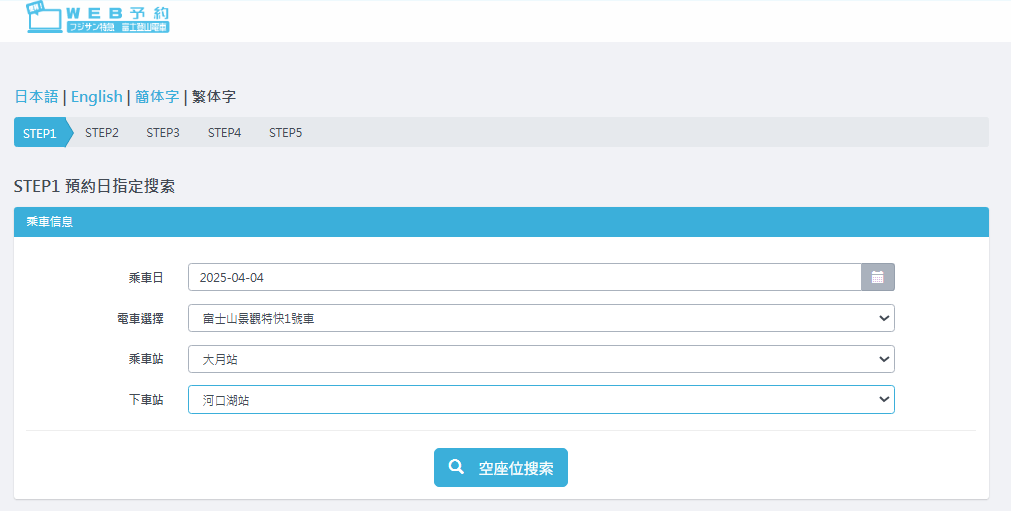Expand the dropdown showing 河口湖站
Viewport: 1011px width, 511px height.
tap(540, 400)
